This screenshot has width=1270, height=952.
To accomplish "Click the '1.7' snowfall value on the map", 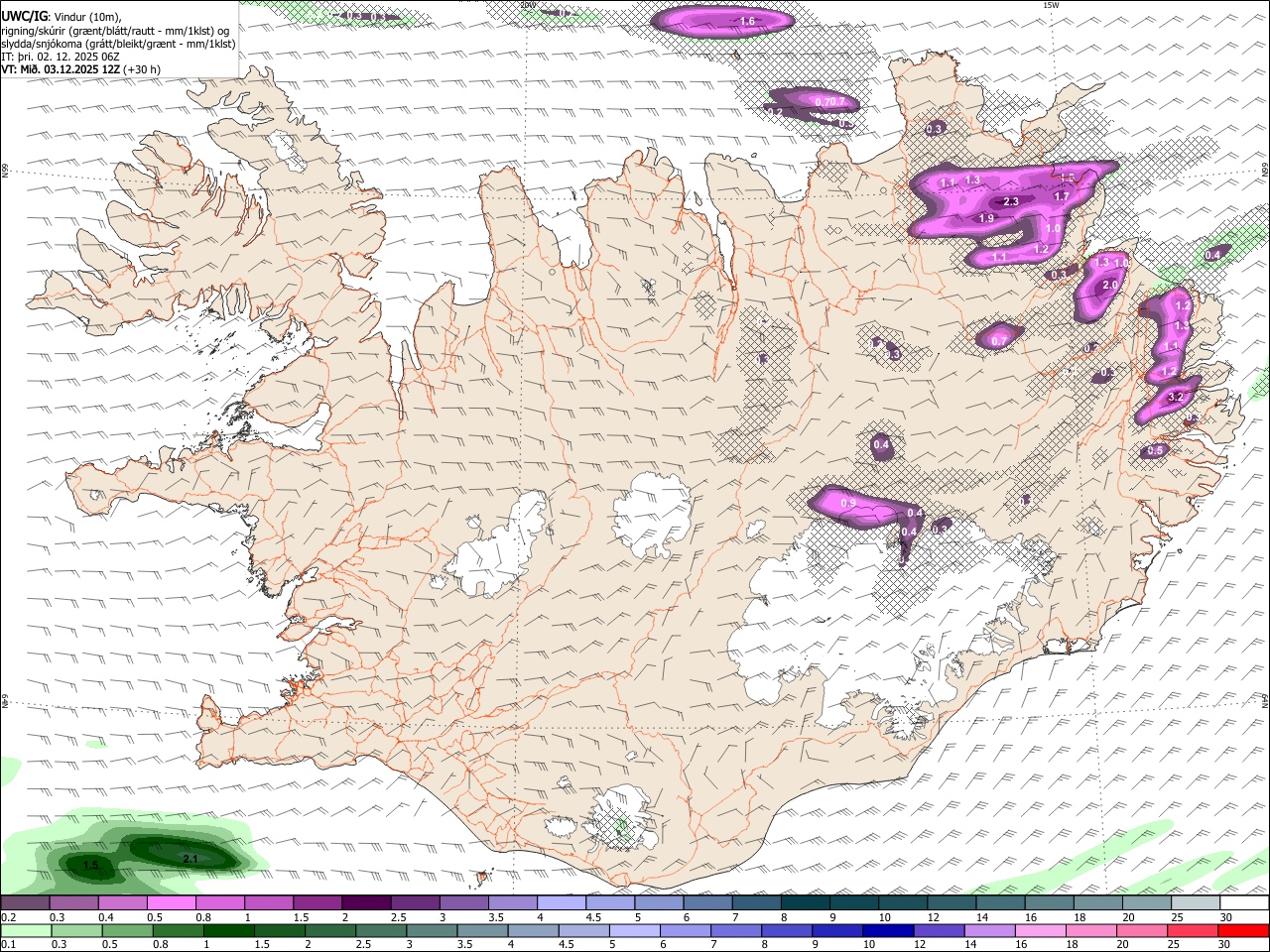I will tap(1061, 196).
